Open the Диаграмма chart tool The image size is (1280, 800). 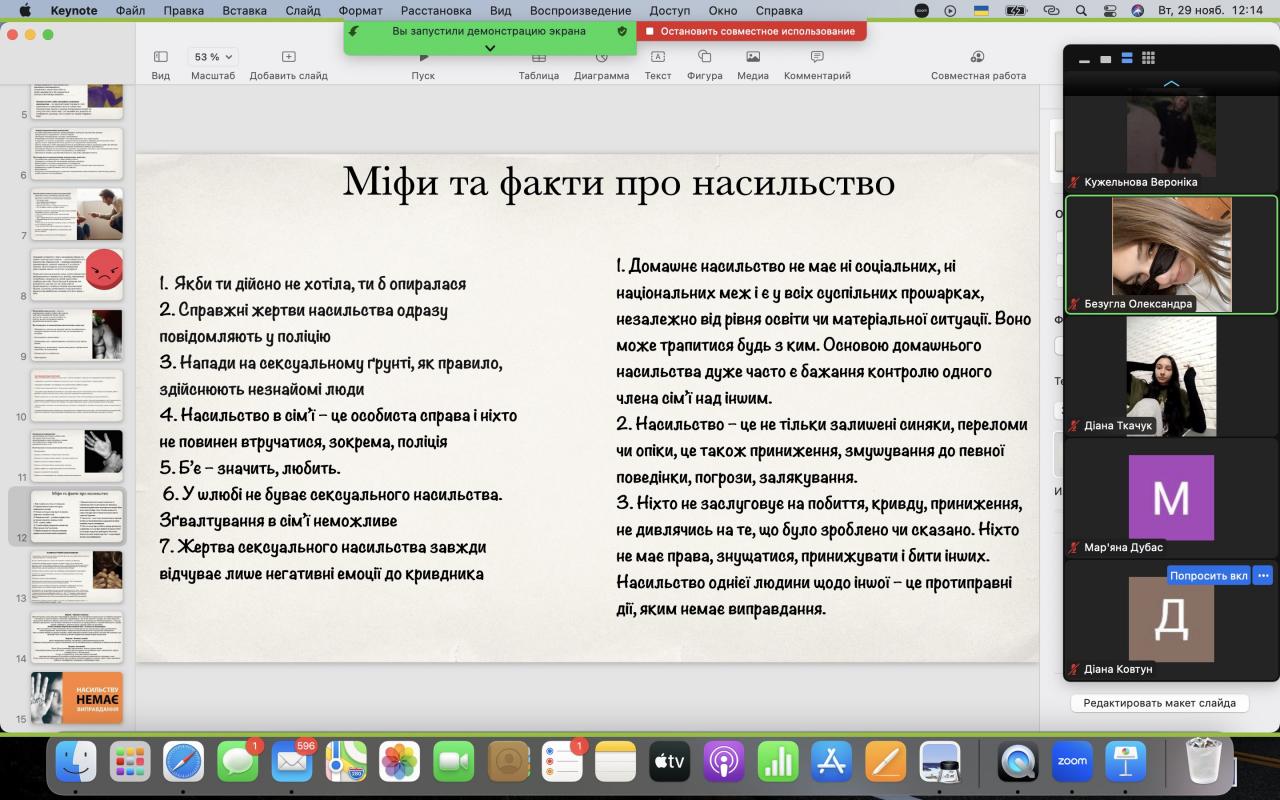601,59
